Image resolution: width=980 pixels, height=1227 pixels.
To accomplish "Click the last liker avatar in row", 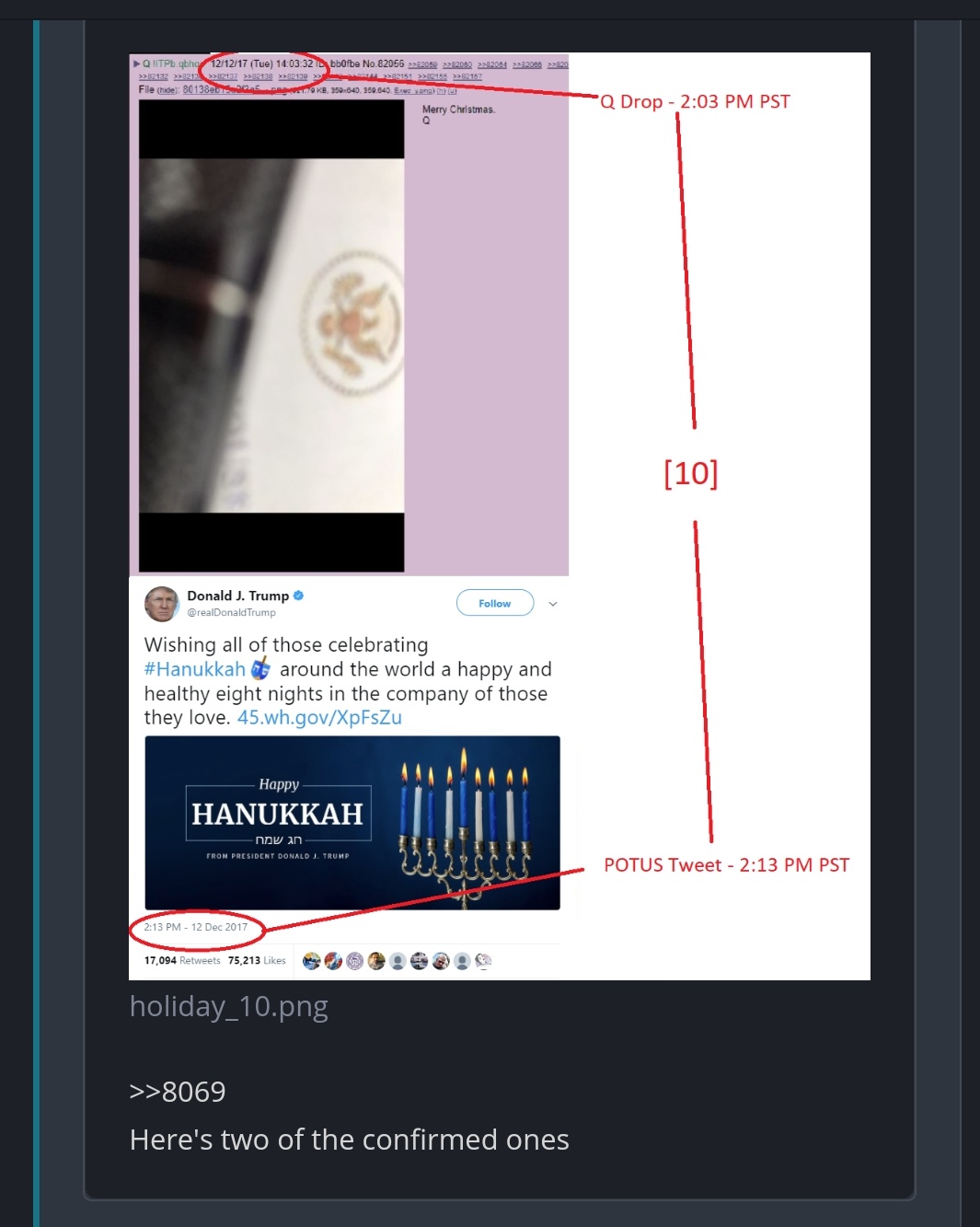I will click(483, 961).
